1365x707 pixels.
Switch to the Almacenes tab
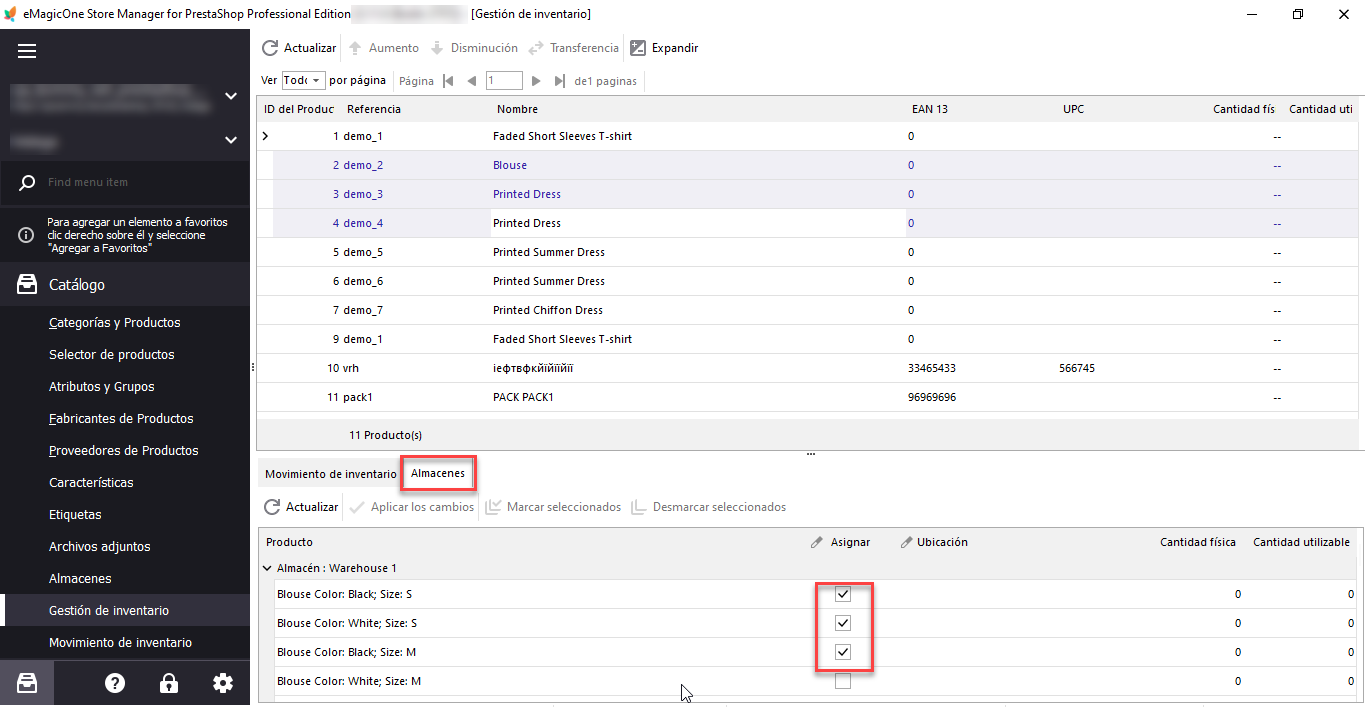point(438,473)
